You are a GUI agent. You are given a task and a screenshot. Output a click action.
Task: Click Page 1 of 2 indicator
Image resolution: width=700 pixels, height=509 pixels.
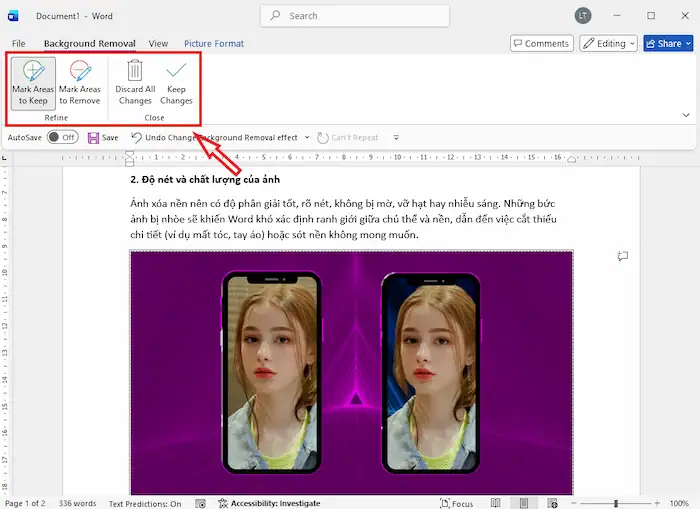25,503
